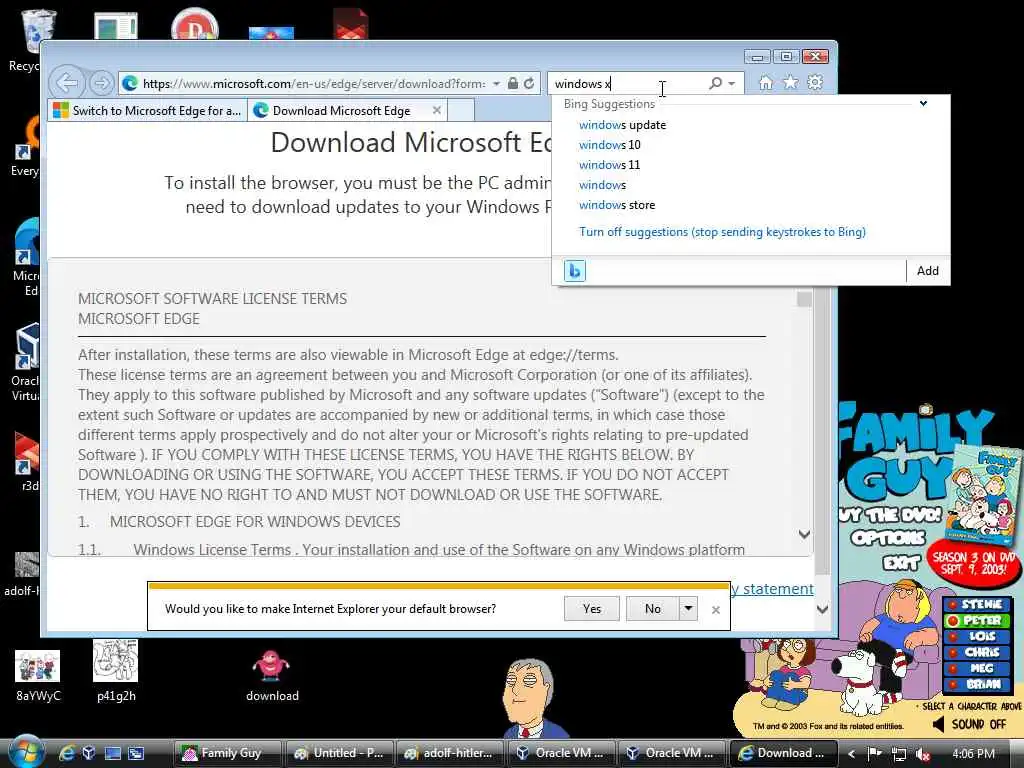
Task: Click the volume speaker tray icon
Action: tap(923, 754)
